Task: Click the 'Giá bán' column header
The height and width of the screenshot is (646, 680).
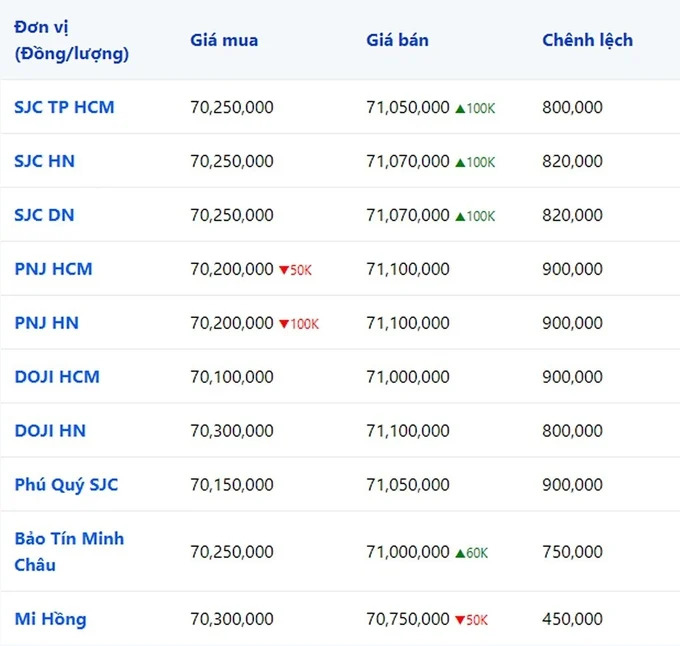Action: point(397,40)
